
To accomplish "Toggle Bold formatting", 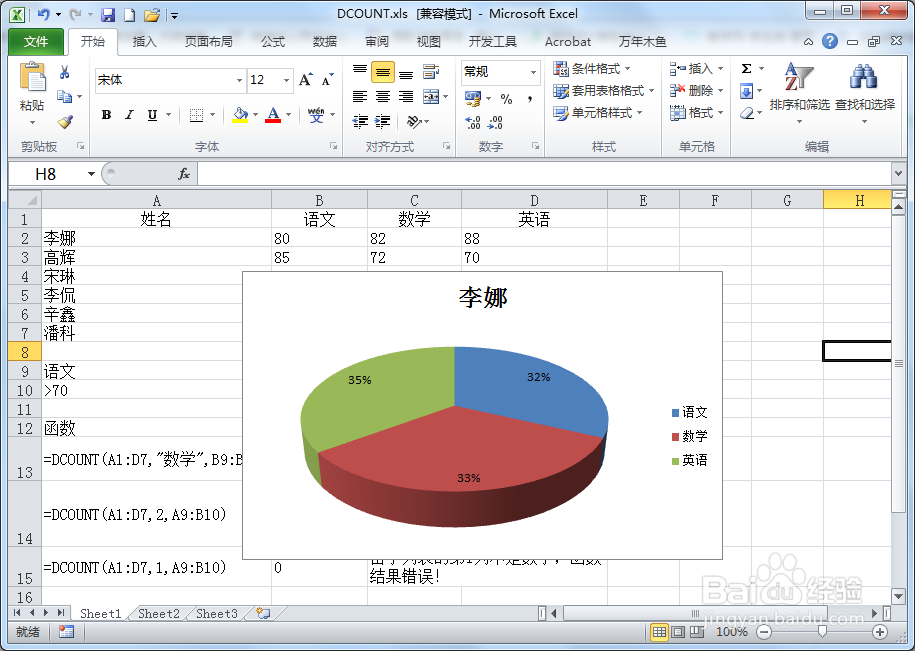I will [106, 115].
